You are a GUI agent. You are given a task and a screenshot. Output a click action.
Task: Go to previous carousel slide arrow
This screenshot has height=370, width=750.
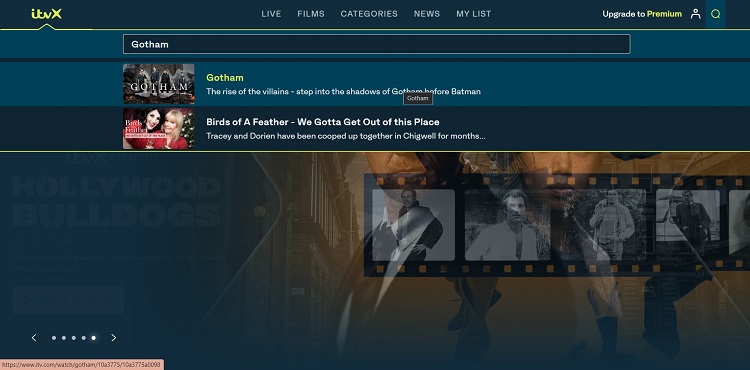(34, 337)
